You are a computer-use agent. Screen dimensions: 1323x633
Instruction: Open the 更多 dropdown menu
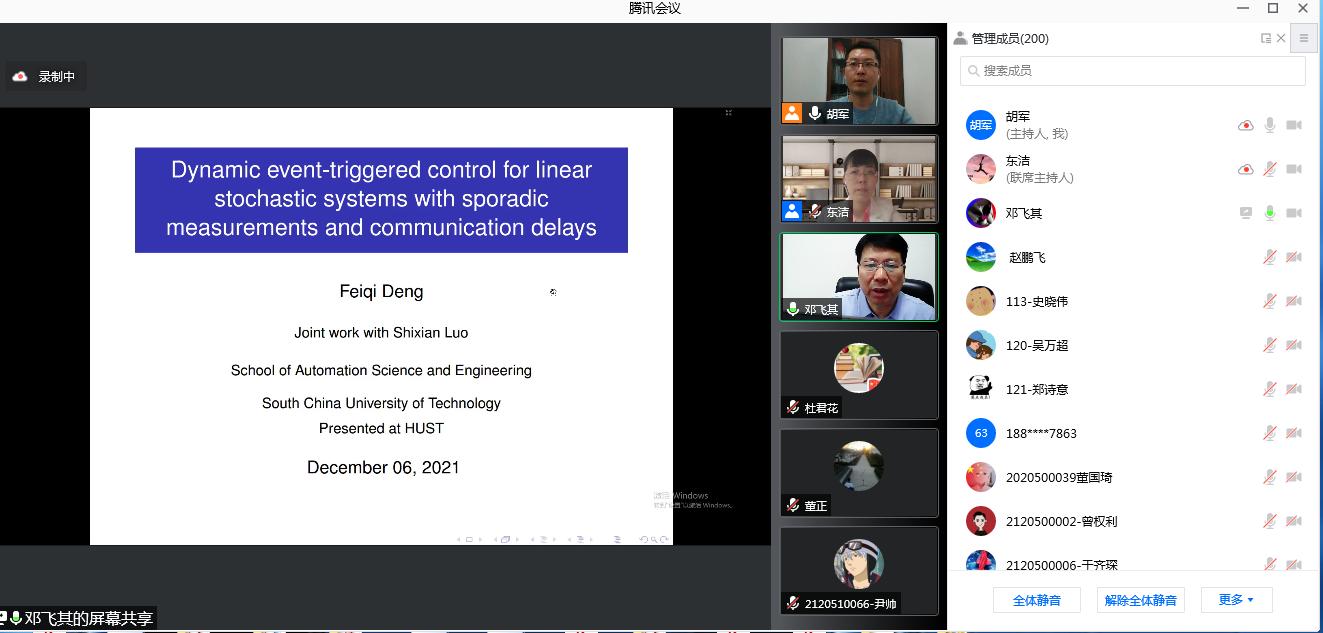tap(1236, 600)
